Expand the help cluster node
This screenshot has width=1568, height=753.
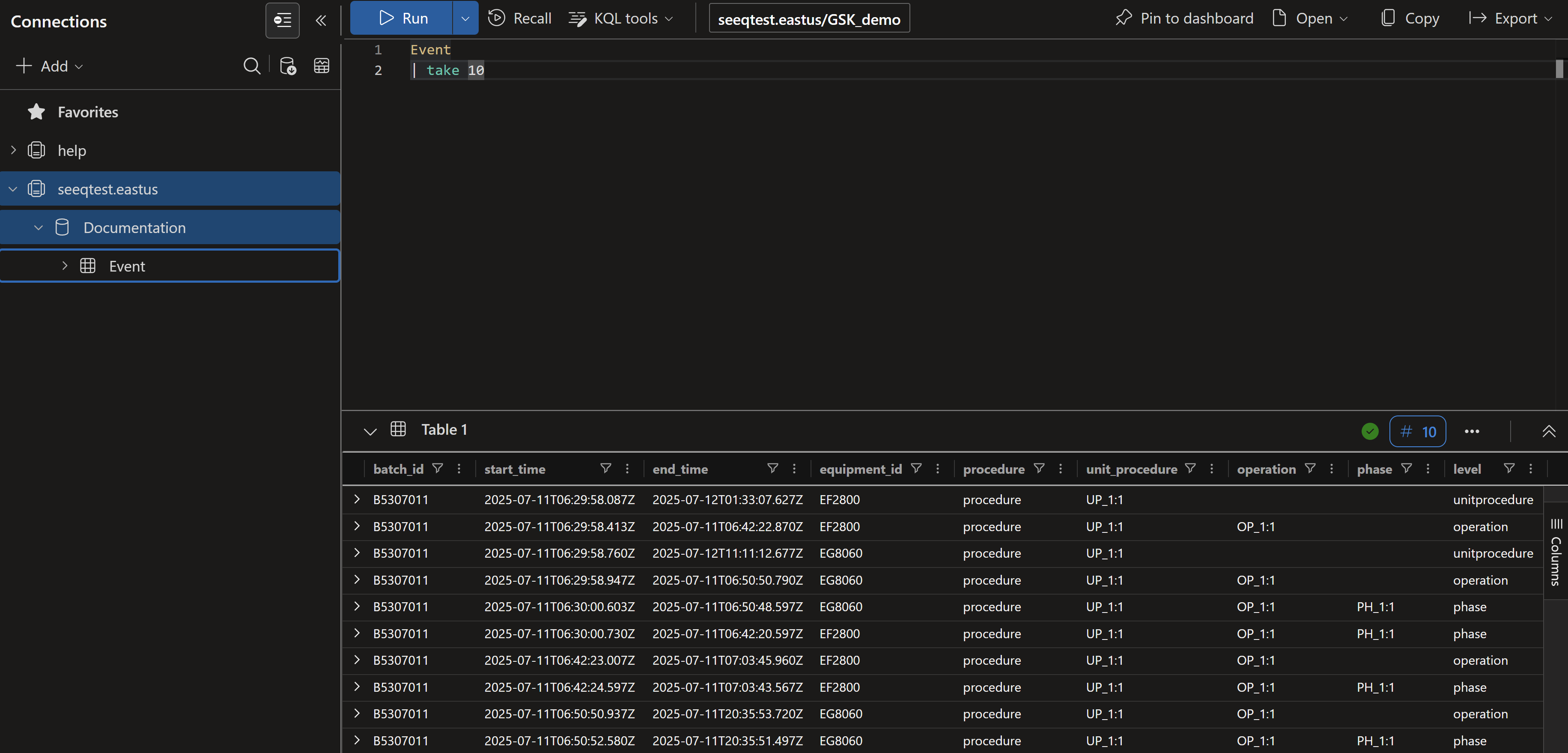pos(13,150)
